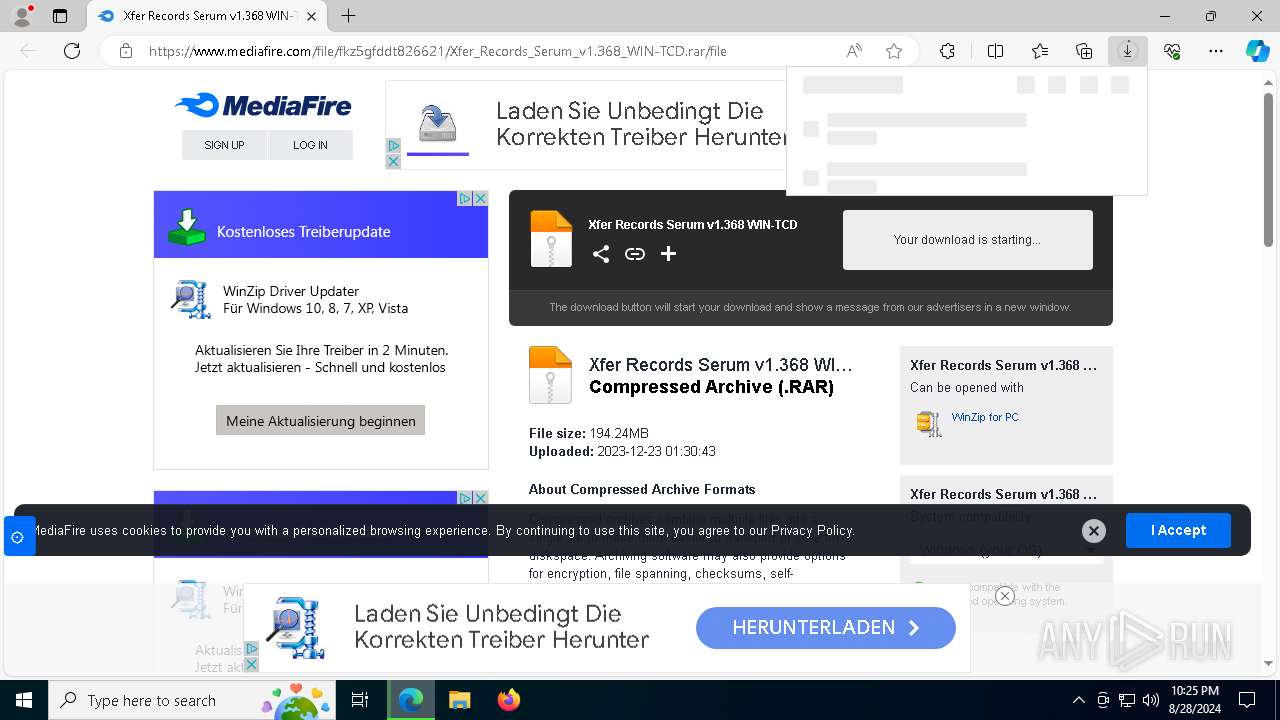Select the Xfer Records Serum browser tab
This screenshot has width=1280, height=720.
pos(208,16)
